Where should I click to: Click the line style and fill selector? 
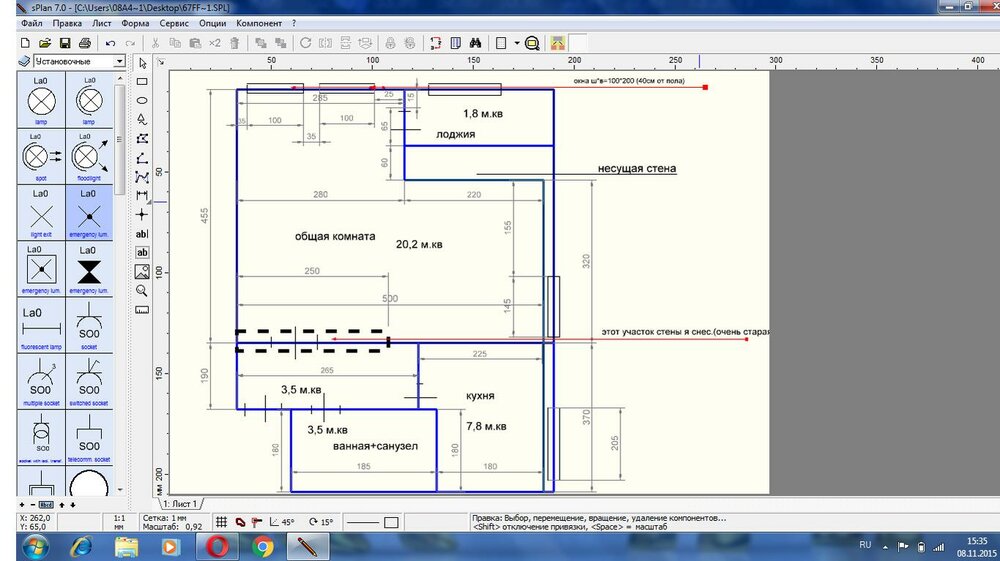coord(371,522)
